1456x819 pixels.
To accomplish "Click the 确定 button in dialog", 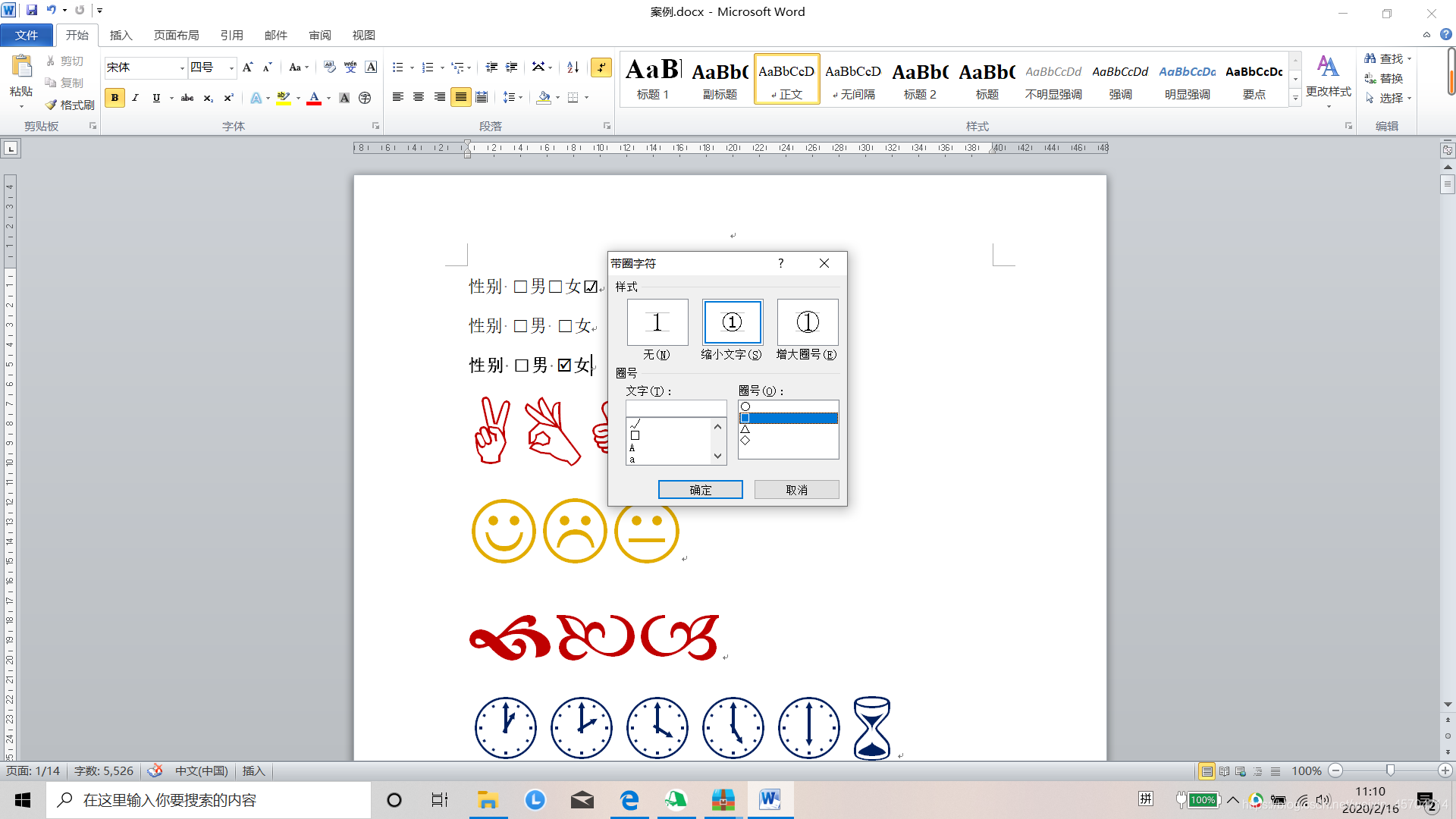I will tap(700, 490).
